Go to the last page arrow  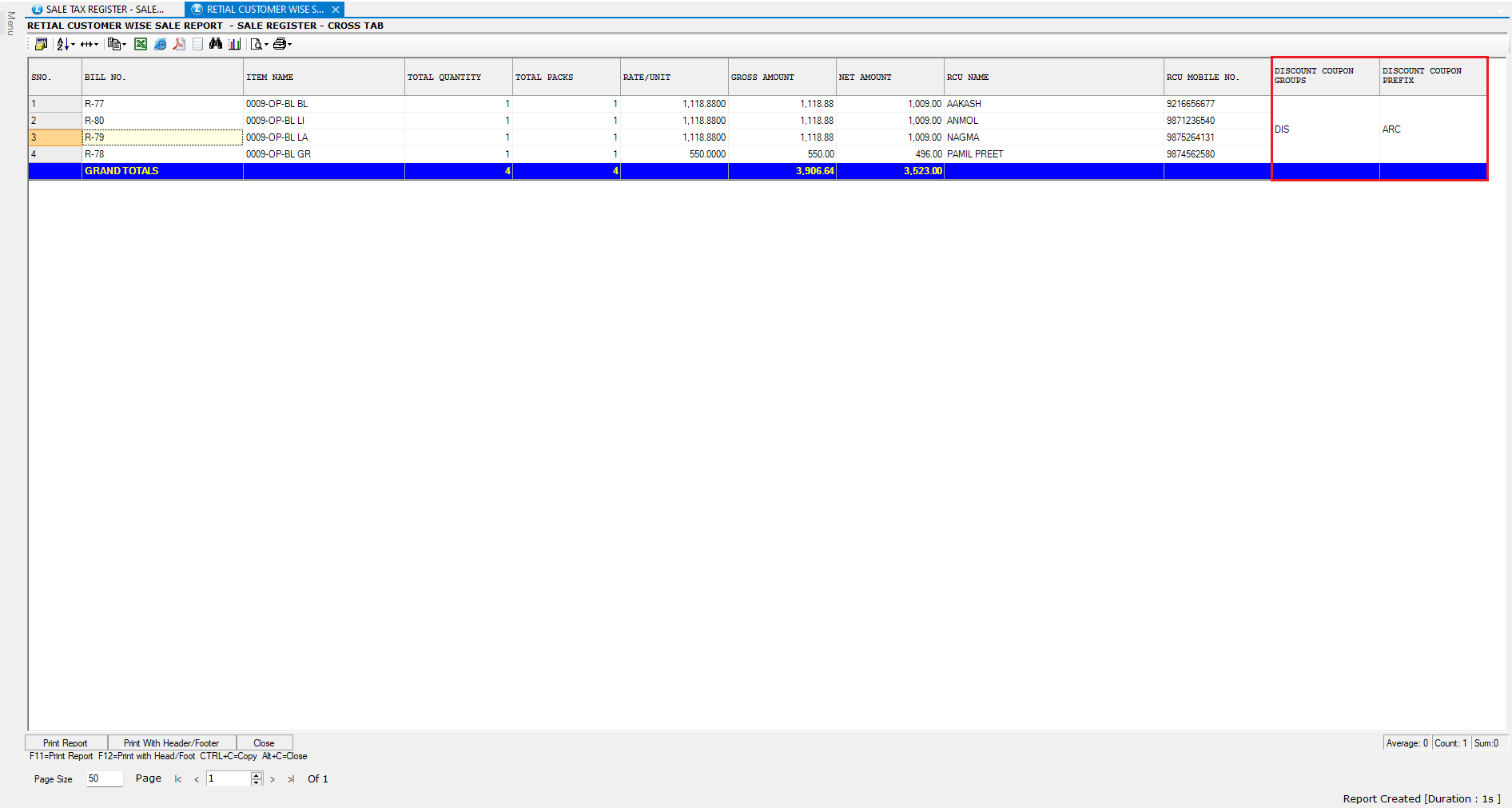pos(291,779)
